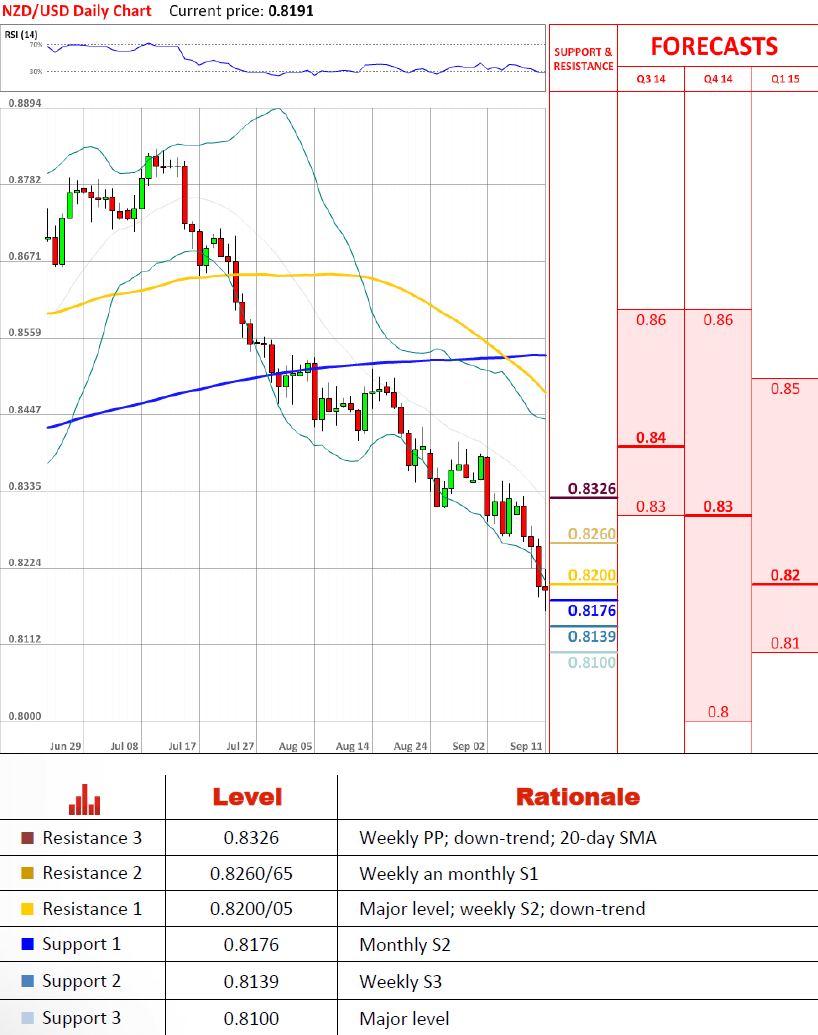The image size is (818, 1035).
Task: Click the 'Support 1' row label
Action: (x=81, y=945)
